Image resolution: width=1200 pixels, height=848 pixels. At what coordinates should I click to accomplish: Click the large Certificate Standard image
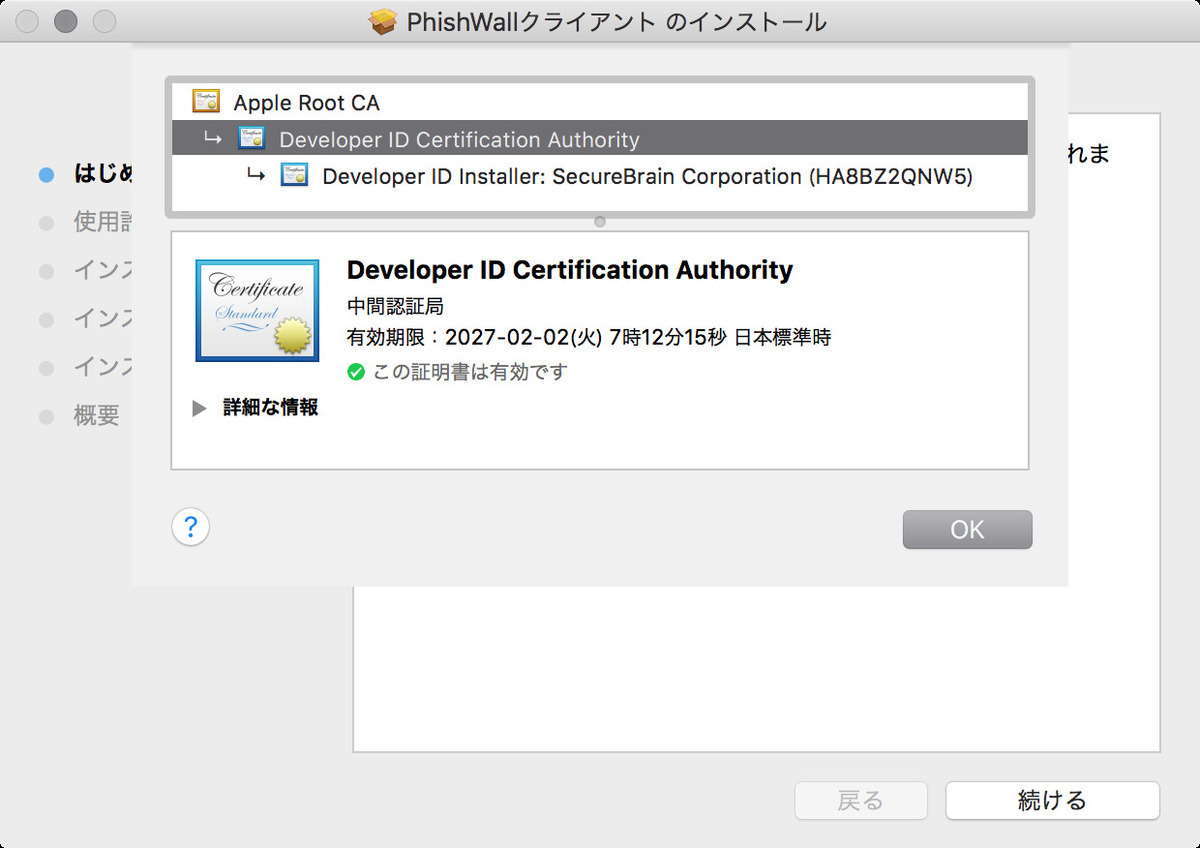(257, 310)
